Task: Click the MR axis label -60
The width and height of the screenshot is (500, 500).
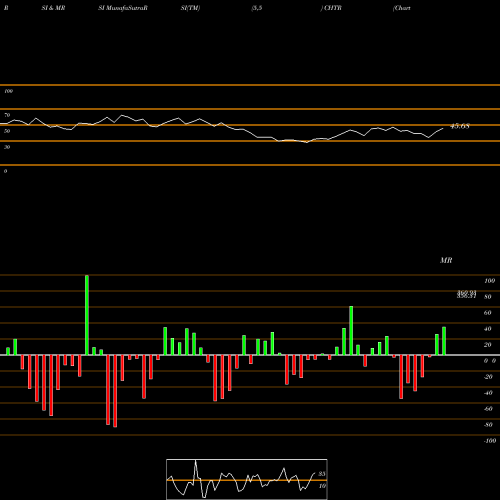Action: pos(488,409)
